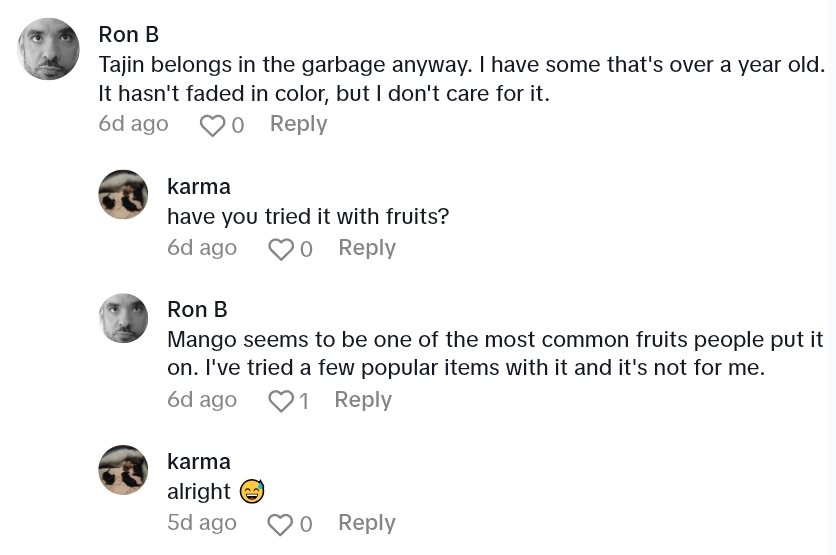Open Ron B's avatar on top comment
The width and height of the screenshot is (836, 555).
coord(48,49)
